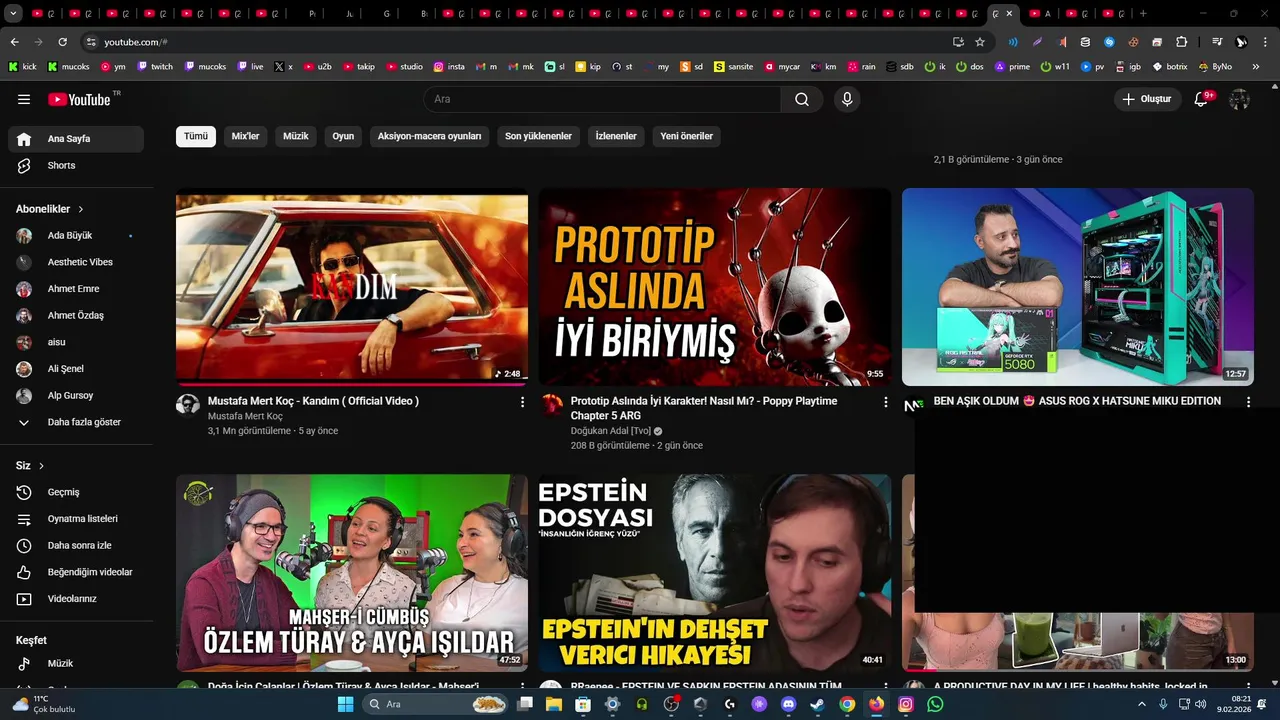Open Geçmiş history in sidebar

(x=76, y=492)
